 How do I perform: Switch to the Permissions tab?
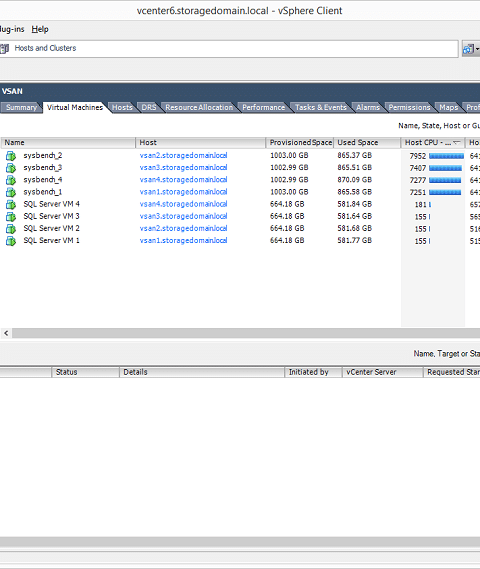[x=409, y=107]
